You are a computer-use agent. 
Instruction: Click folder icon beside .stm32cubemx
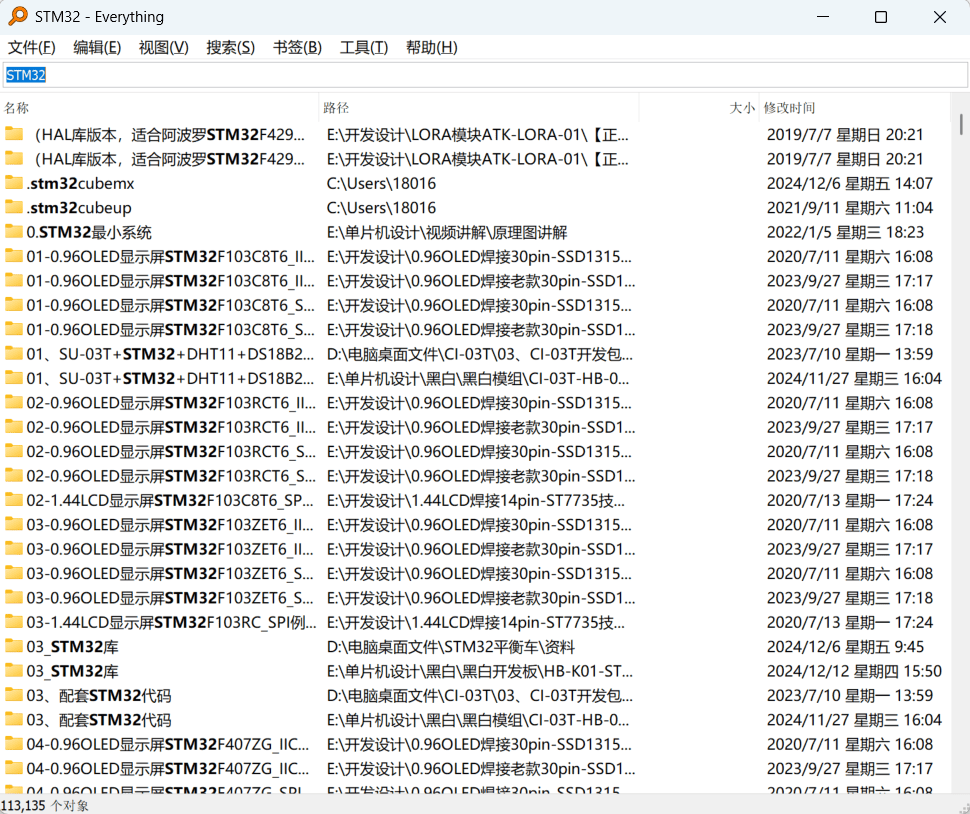14,183
